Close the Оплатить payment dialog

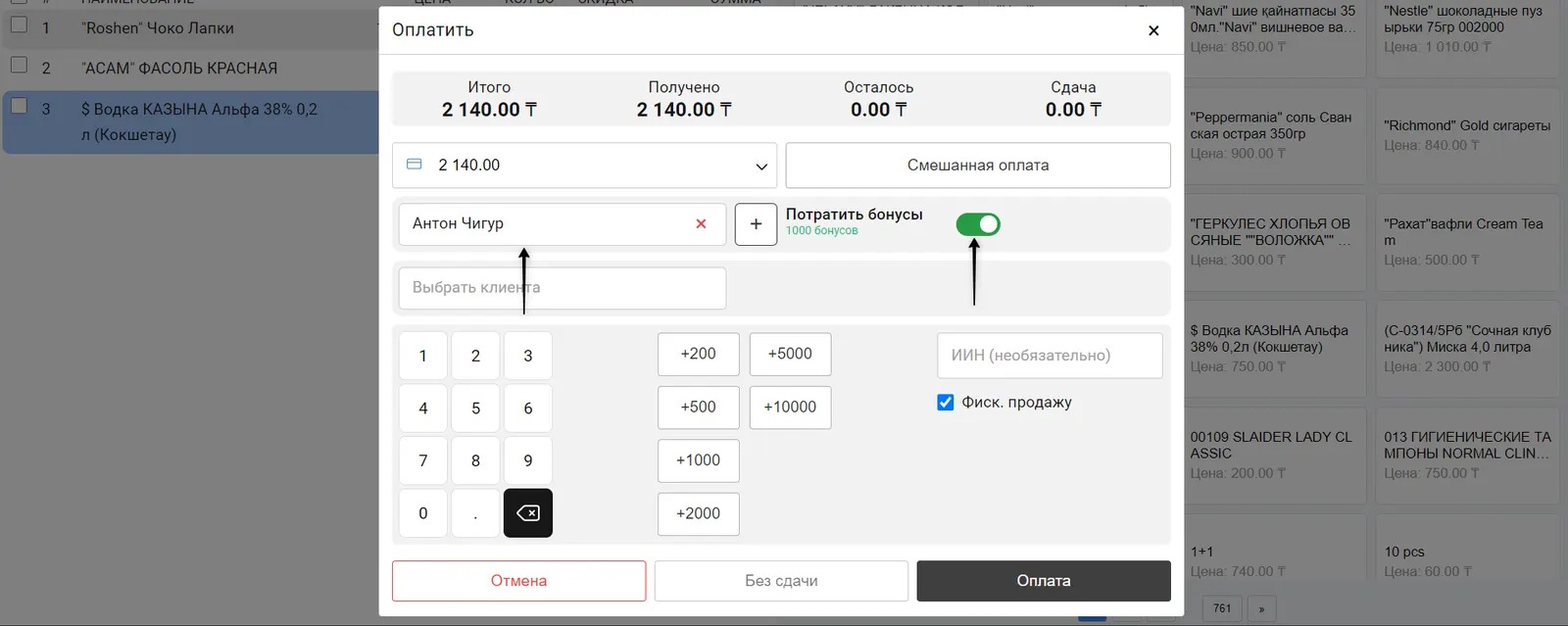coord(1153,30)
